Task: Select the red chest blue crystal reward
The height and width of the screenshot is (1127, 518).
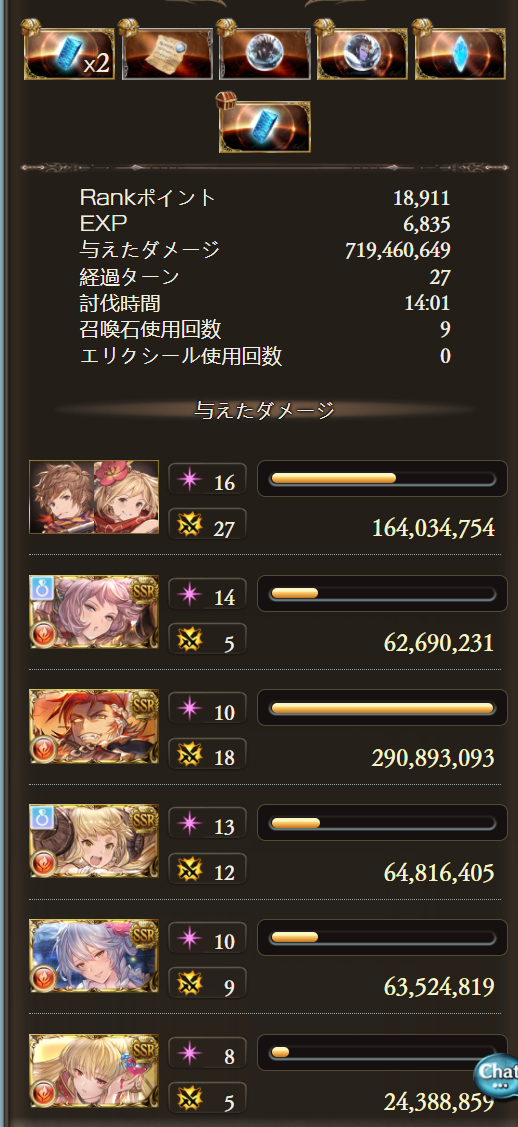Action: 264,126
